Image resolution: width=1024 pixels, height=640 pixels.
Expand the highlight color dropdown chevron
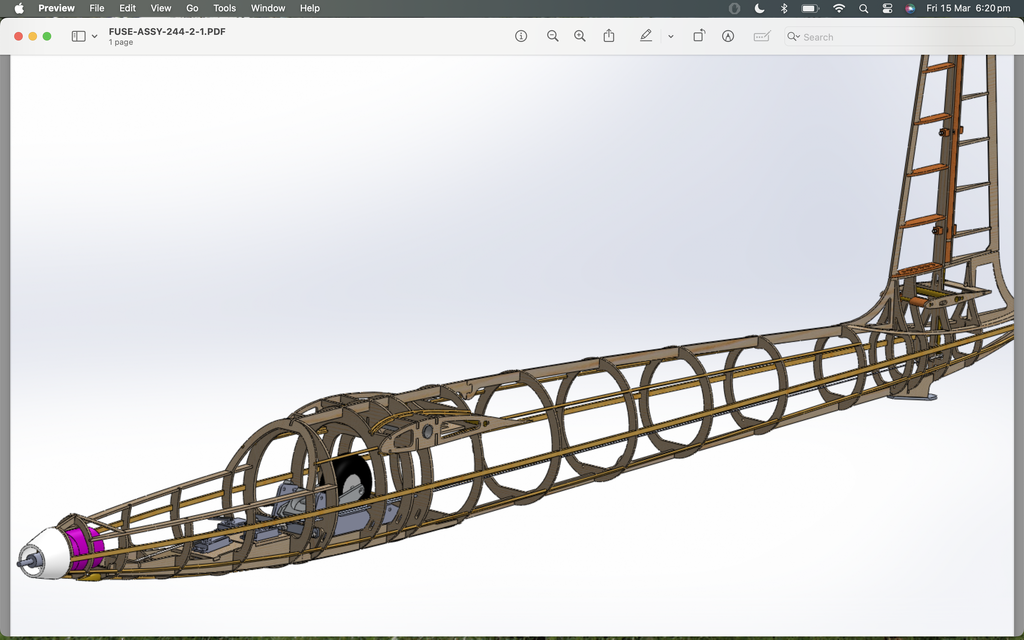point(670,36)
